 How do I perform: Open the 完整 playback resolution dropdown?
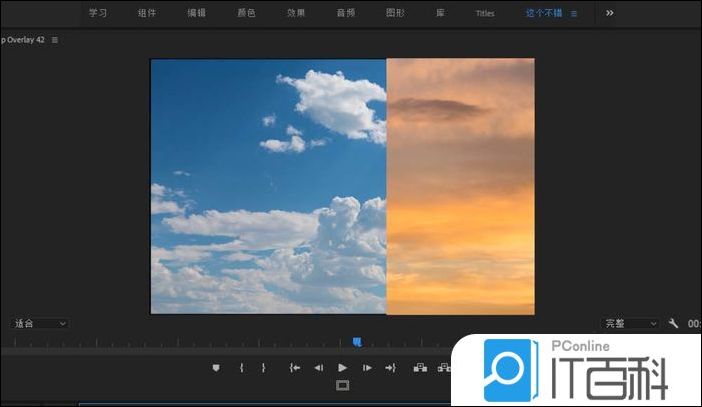coord(630,324)
